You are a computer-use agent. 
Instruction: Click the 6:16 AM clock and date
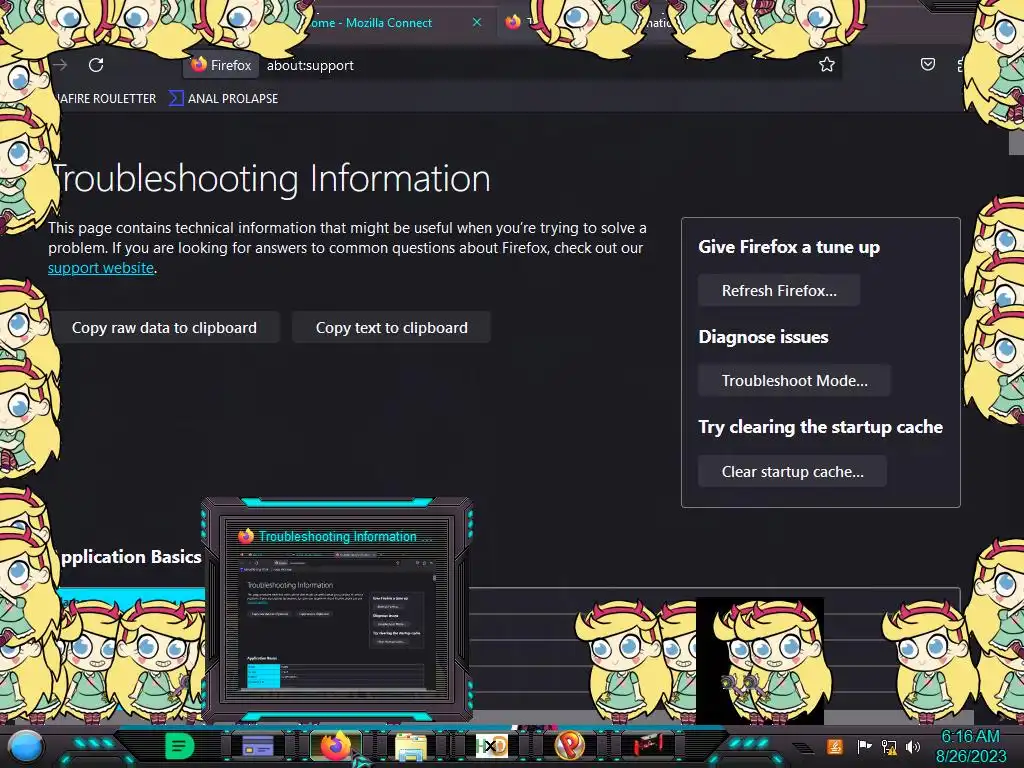(x=970, y=746)
